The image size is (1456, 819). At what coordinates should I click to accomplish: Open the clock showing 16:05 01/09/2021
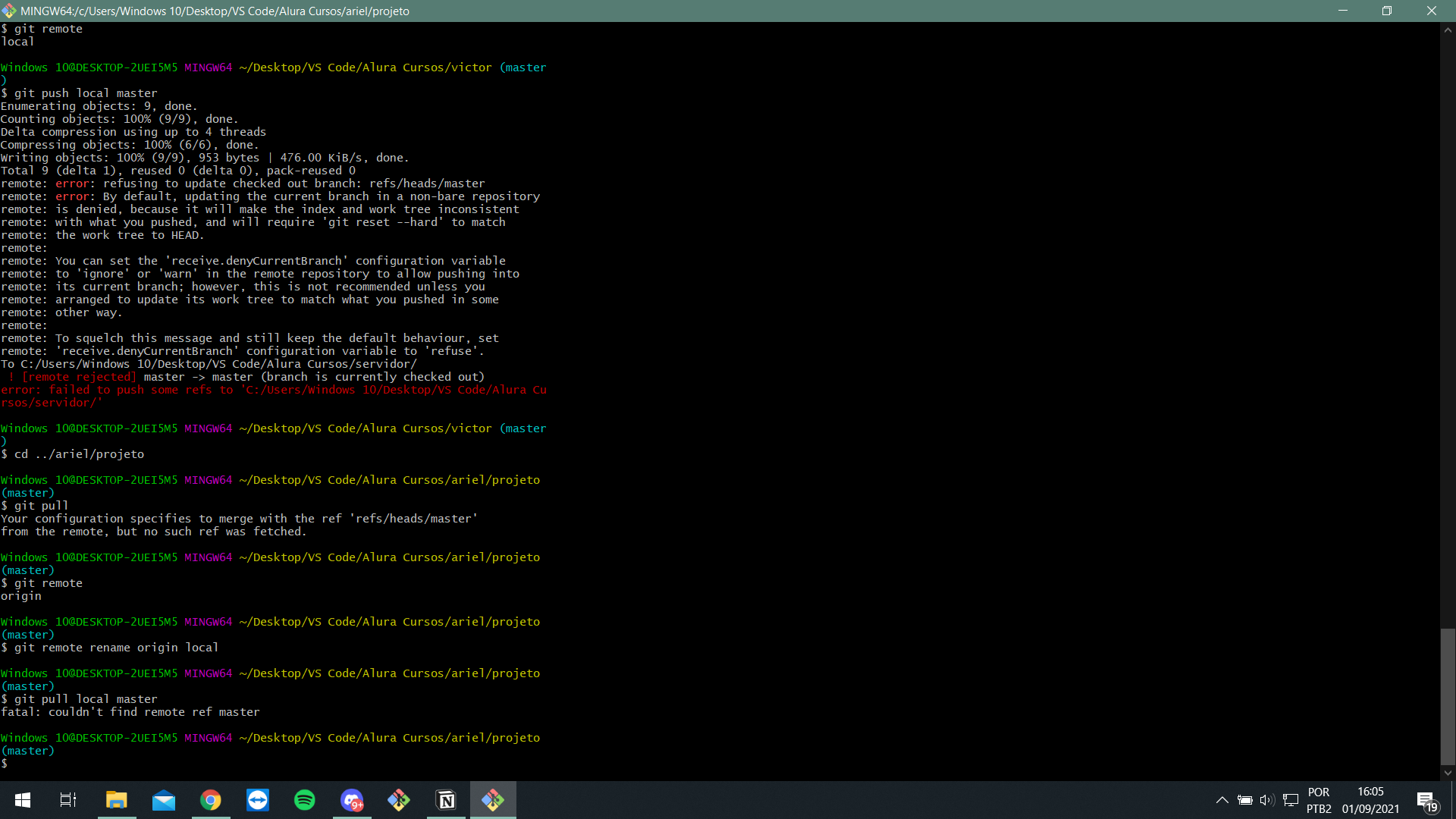[x=1370, y=800]
